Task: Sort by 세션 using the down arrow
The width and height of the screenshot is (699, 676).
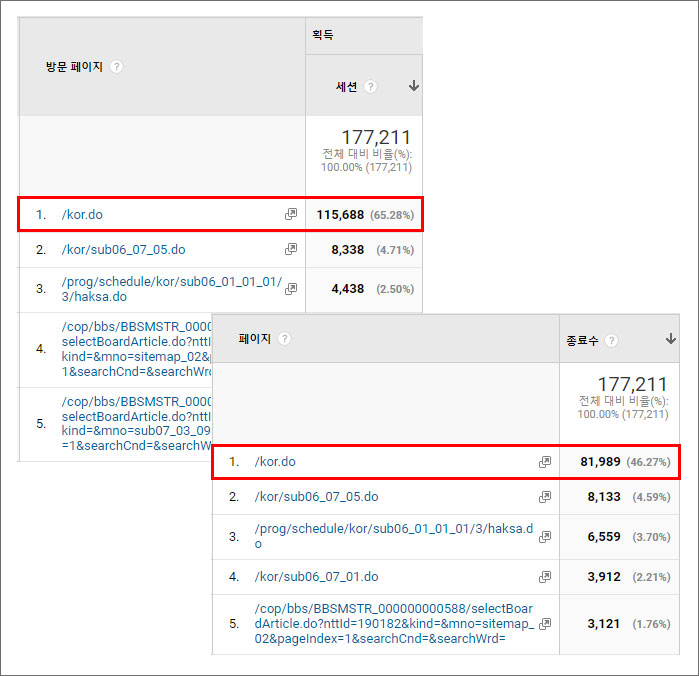Action: (x=414, y=87)
